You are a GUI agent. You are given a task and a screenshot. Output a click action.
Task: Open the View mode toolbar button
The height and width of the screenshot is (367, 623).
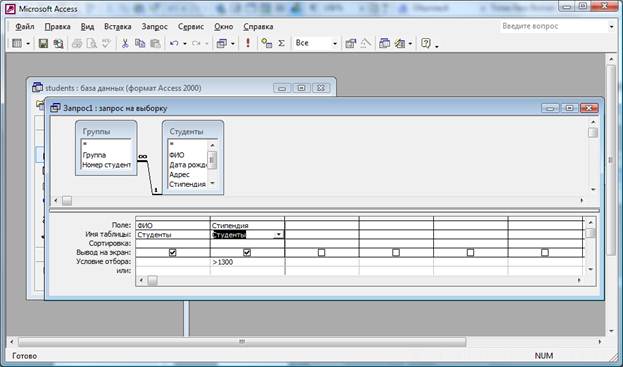pyautogui.click(x=17, y=43)
